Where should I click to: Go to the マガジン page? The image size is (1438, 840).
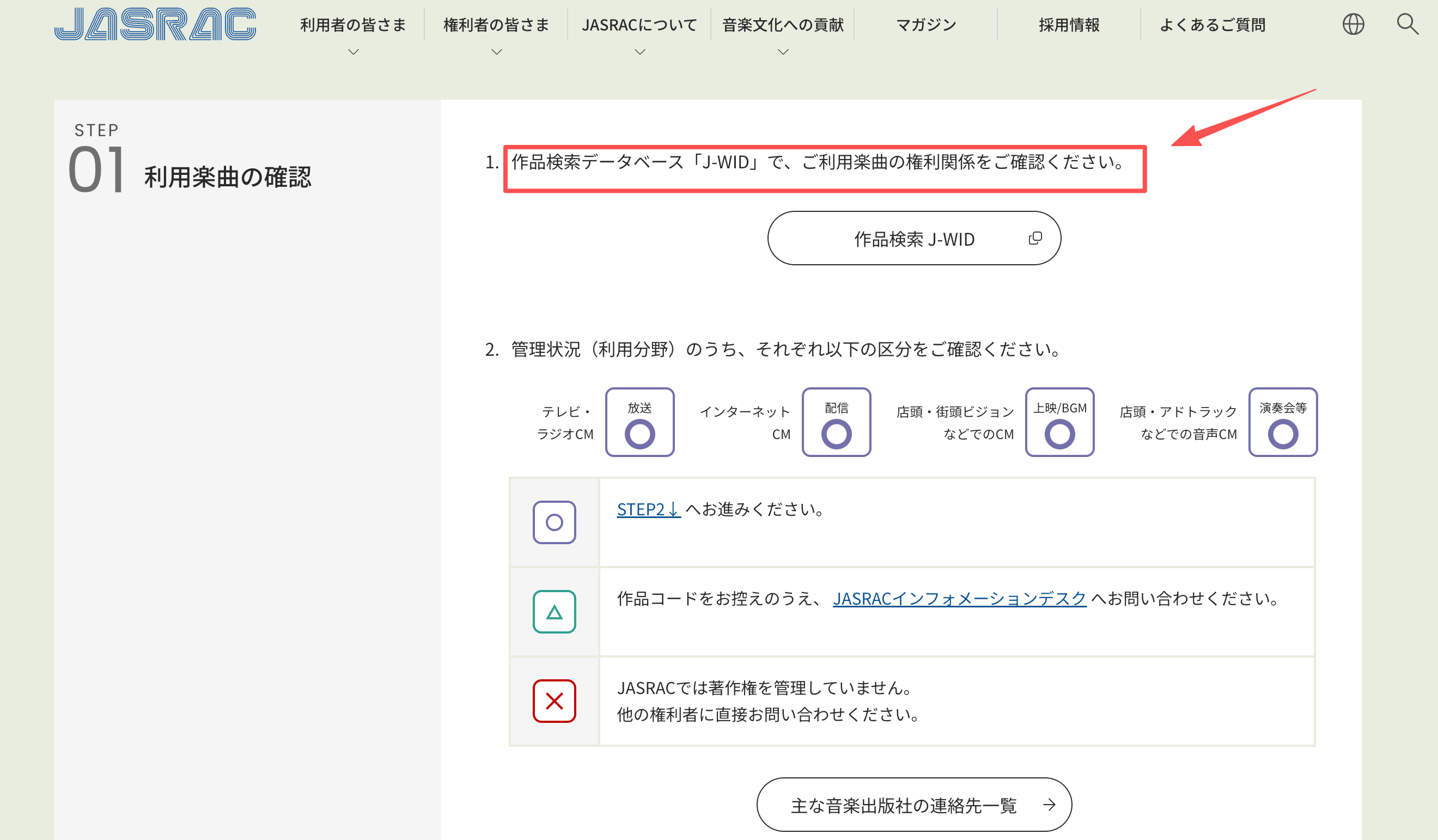click(926, 25)
